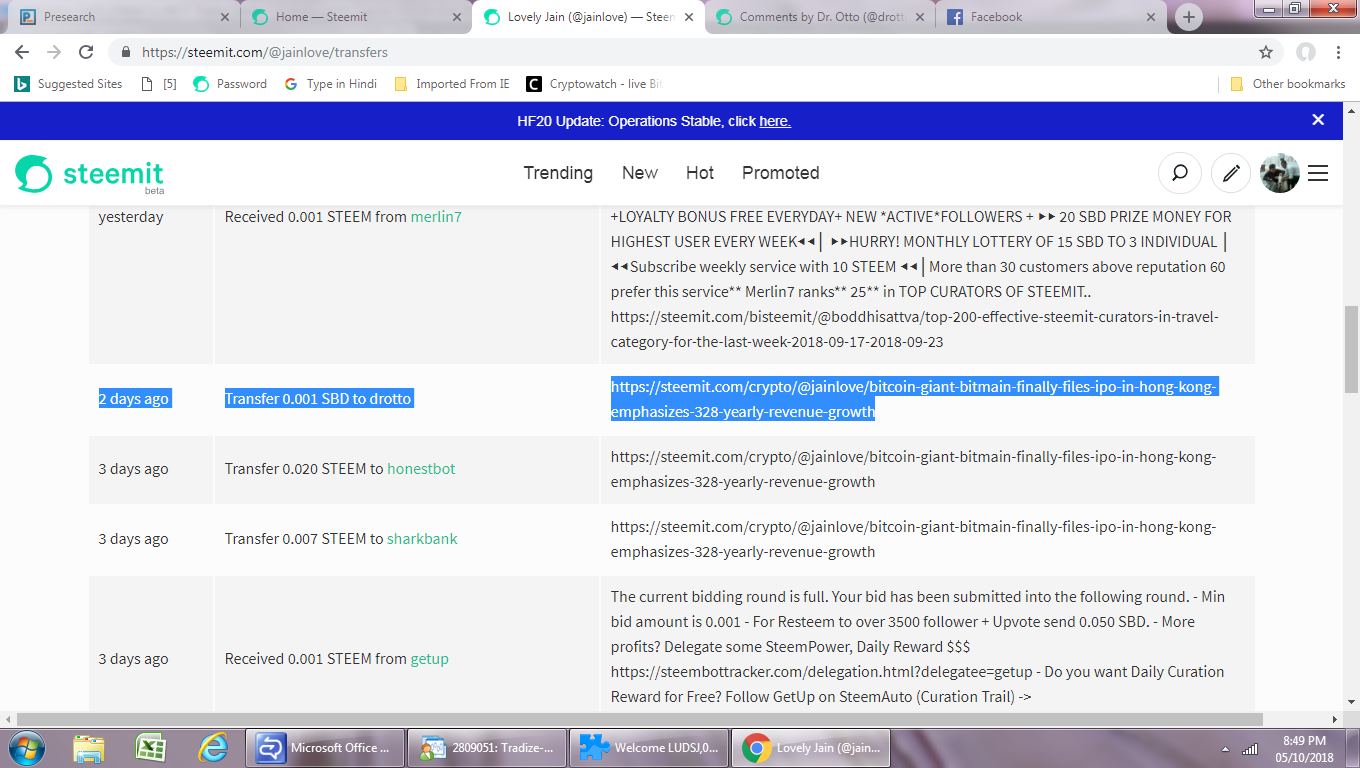1360x768 pixels.
Task: Close the Home — Steemit tab
Action: coord(457,17)
